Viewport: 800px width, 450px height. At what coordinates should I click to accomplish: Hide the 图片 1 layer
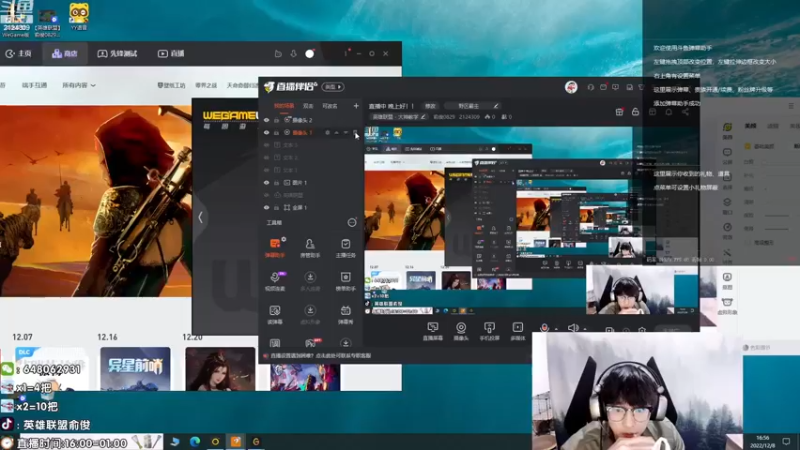[x=266, y=183]
